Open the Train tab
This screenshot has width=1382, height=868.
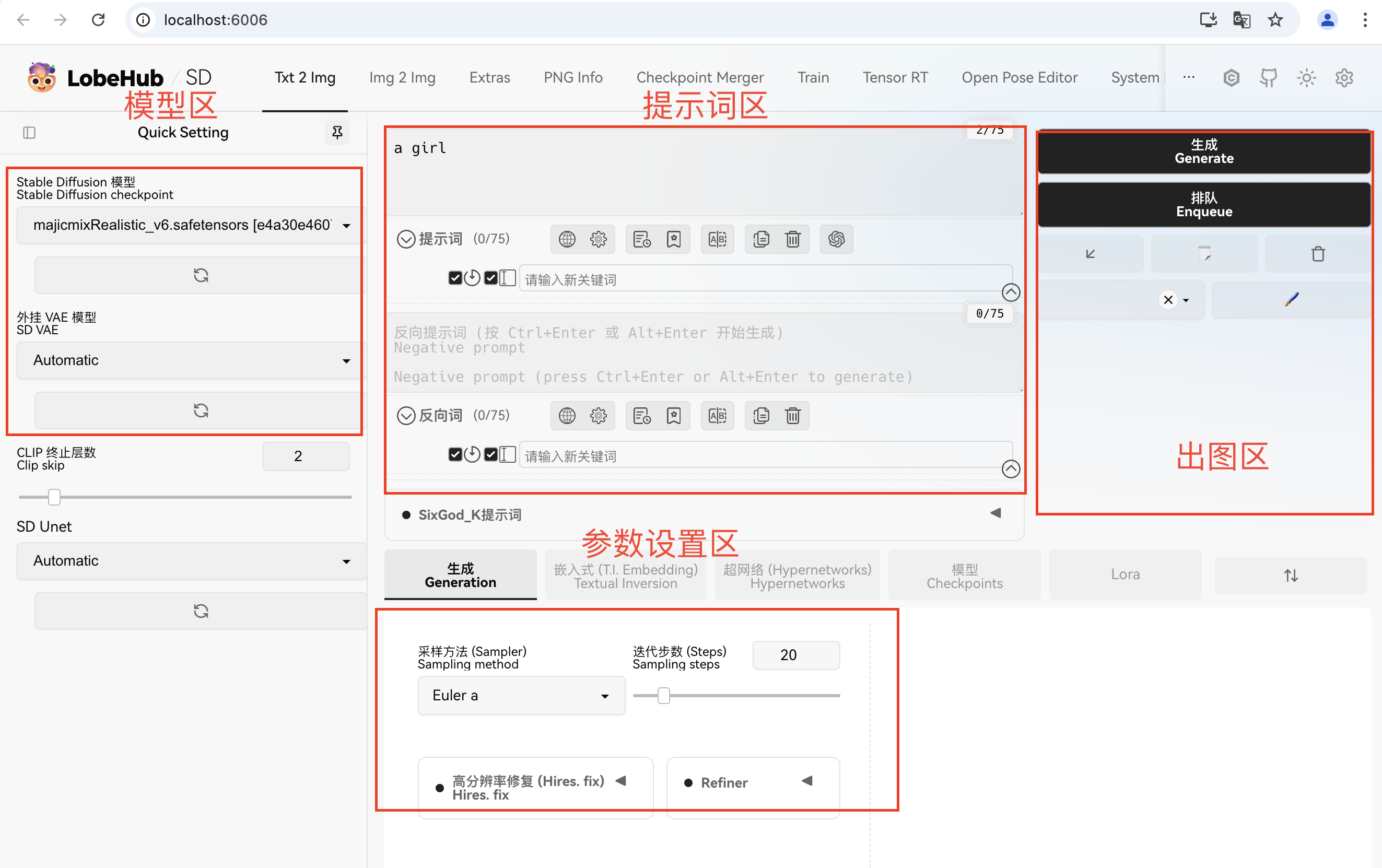[x=813, y=77]
